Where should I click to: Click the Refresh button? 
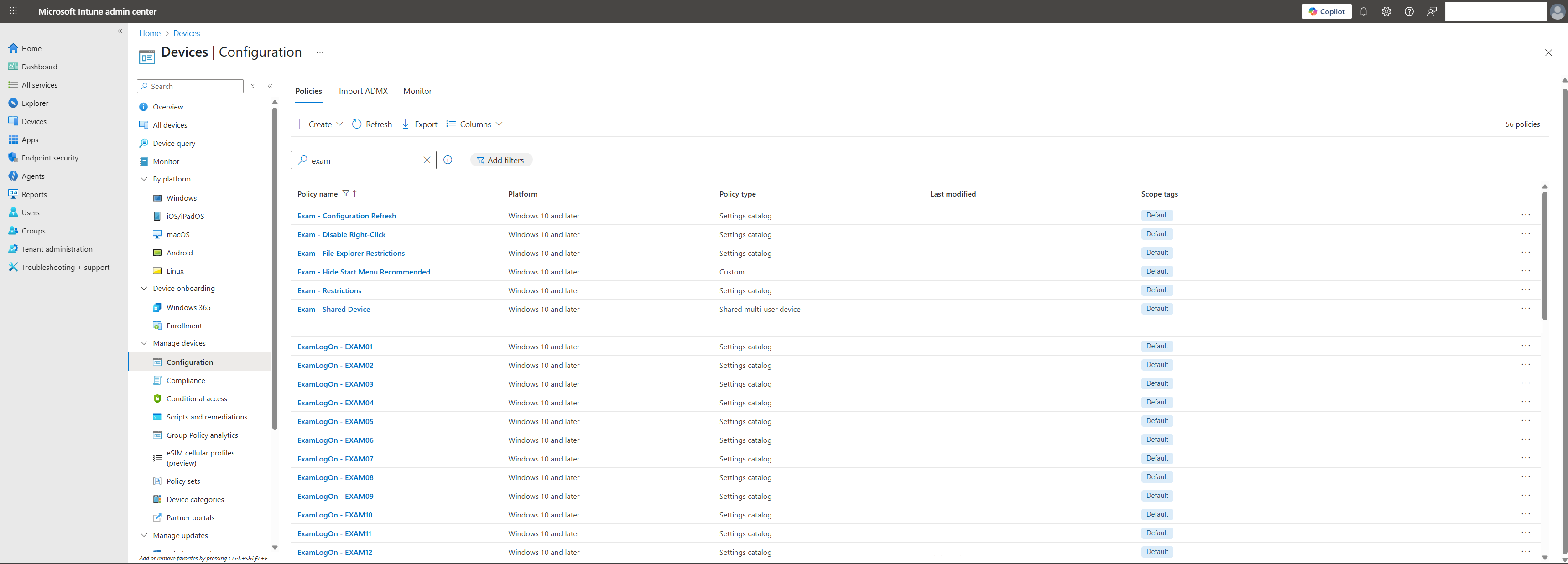tap(372, 124)
